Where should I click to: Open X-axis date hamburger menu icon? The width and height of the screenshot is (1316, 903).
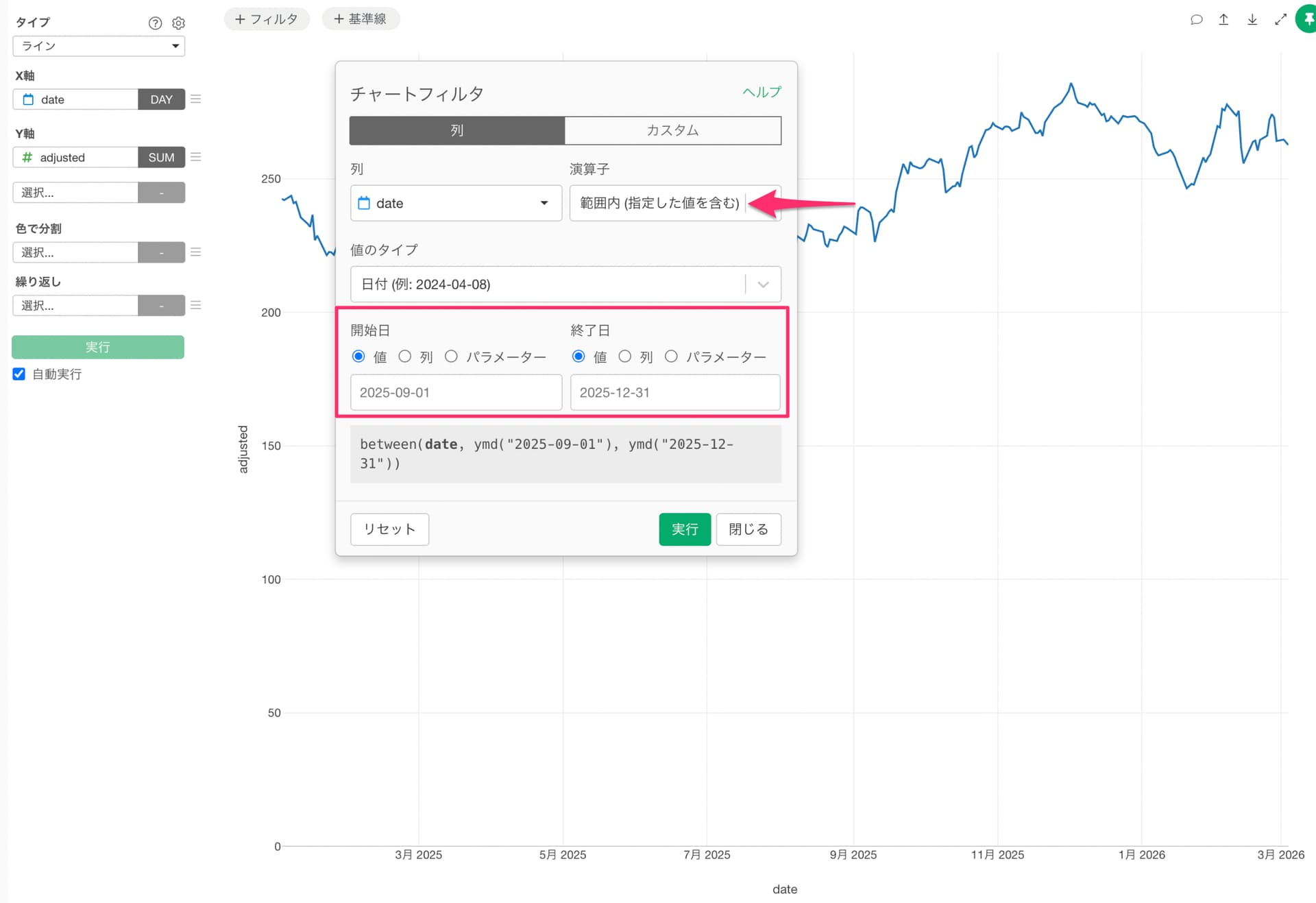click(x=195, y=99)
